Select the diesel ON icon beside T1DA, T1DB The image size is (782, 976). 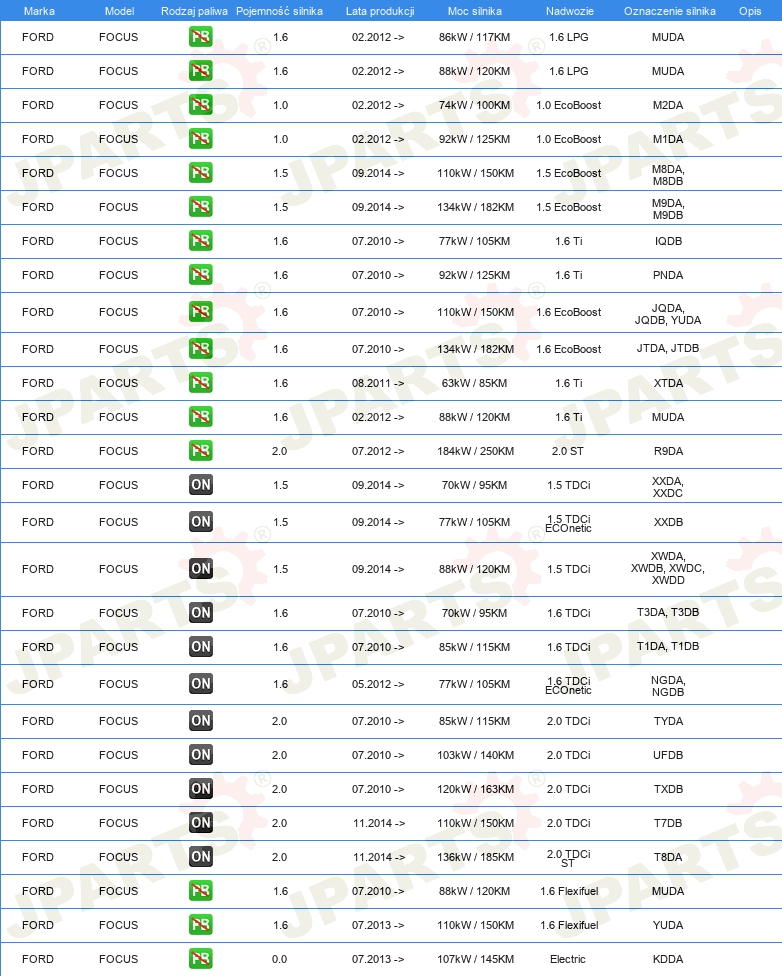coord(200,647)
